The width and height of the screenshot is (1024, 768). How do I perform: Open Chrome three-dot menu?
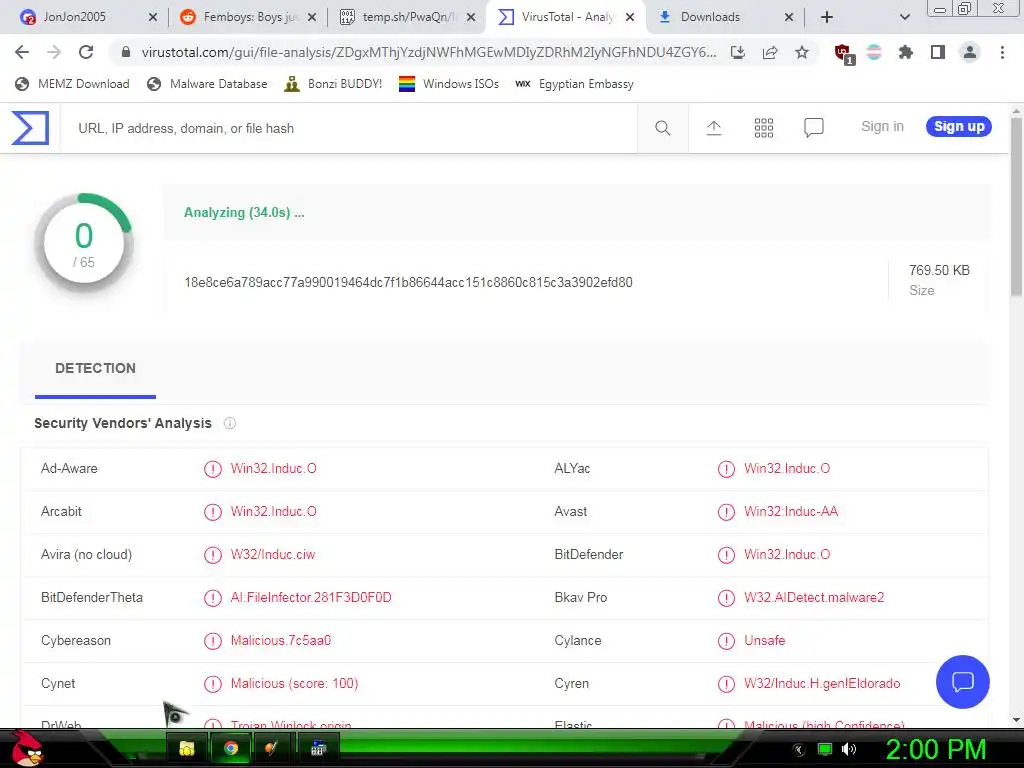coord(1002,52)
